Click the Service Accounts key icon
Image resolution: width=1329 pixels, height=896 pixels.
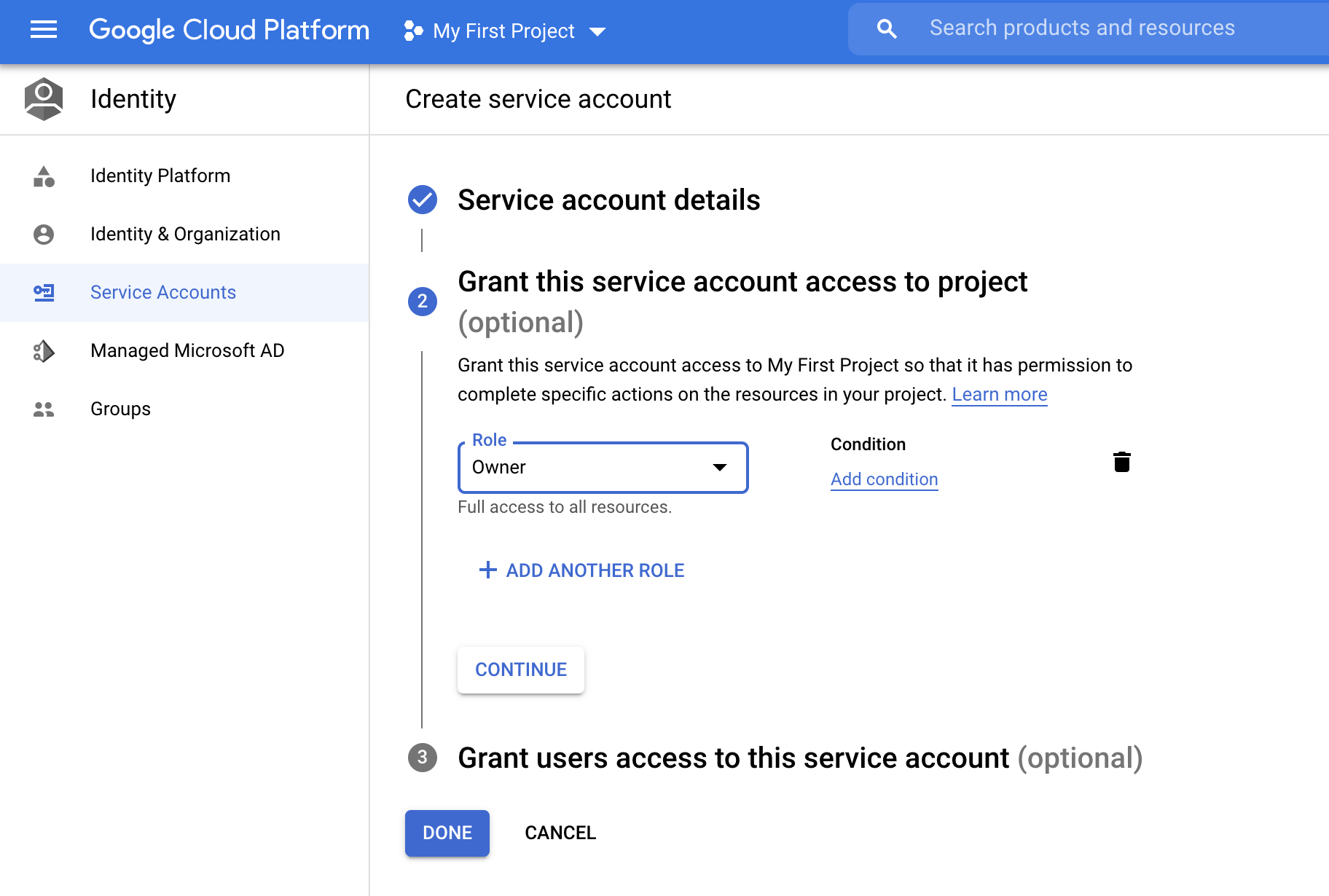tap(44, 293)
